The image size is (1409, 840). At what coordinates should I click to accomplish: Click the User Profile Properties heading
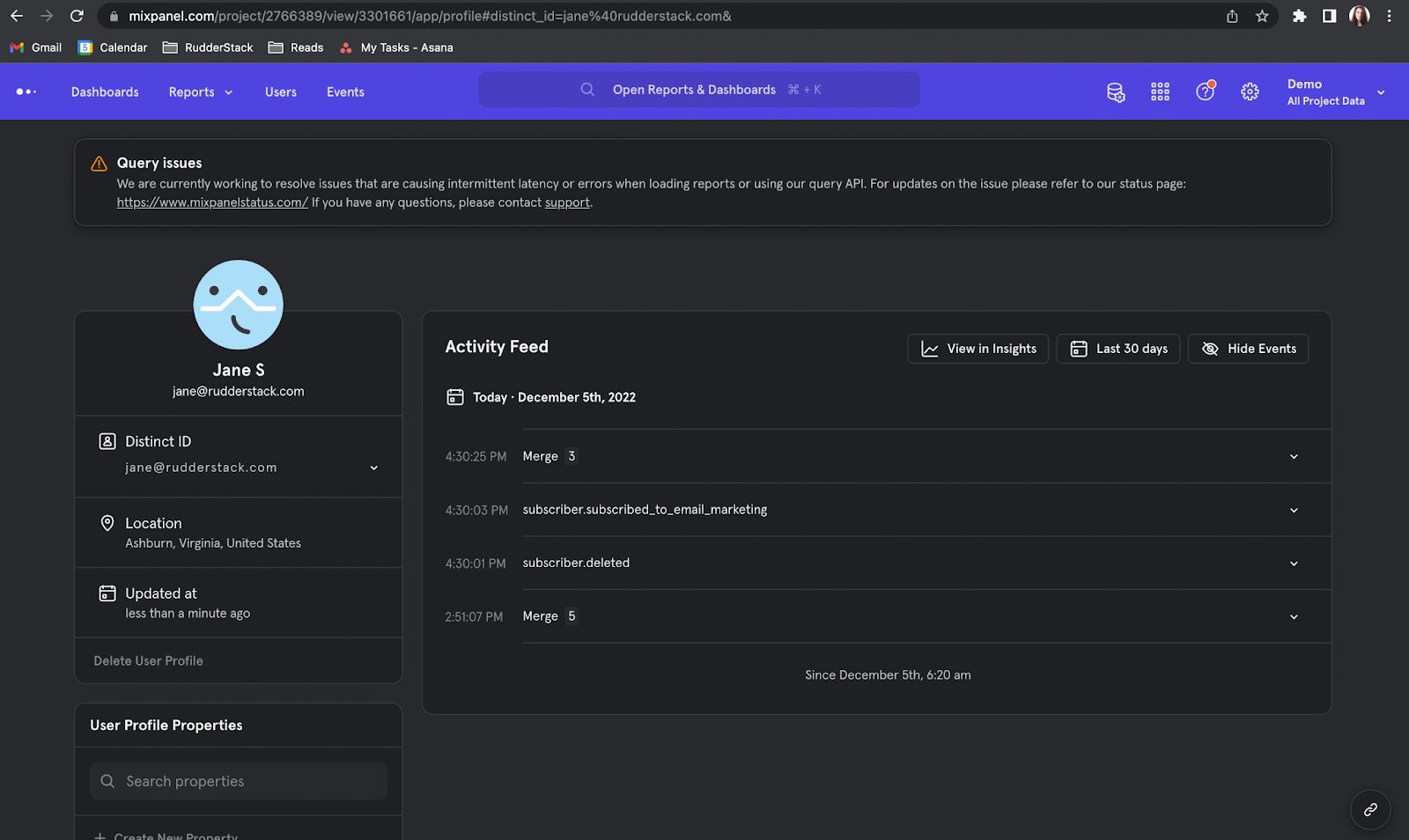point(166,726)
